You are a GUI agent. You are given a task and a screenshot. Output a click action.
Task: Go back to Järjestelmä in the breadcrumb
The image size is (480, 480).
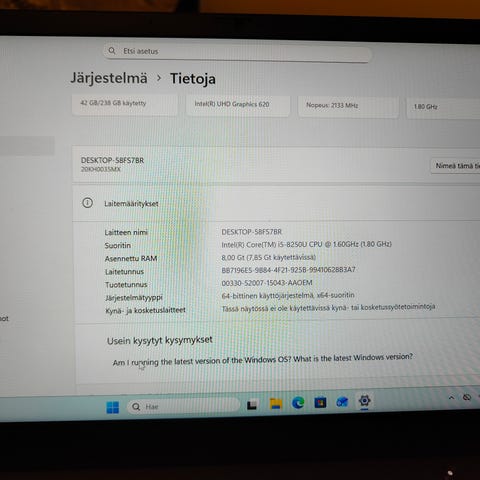coord(109,78)
